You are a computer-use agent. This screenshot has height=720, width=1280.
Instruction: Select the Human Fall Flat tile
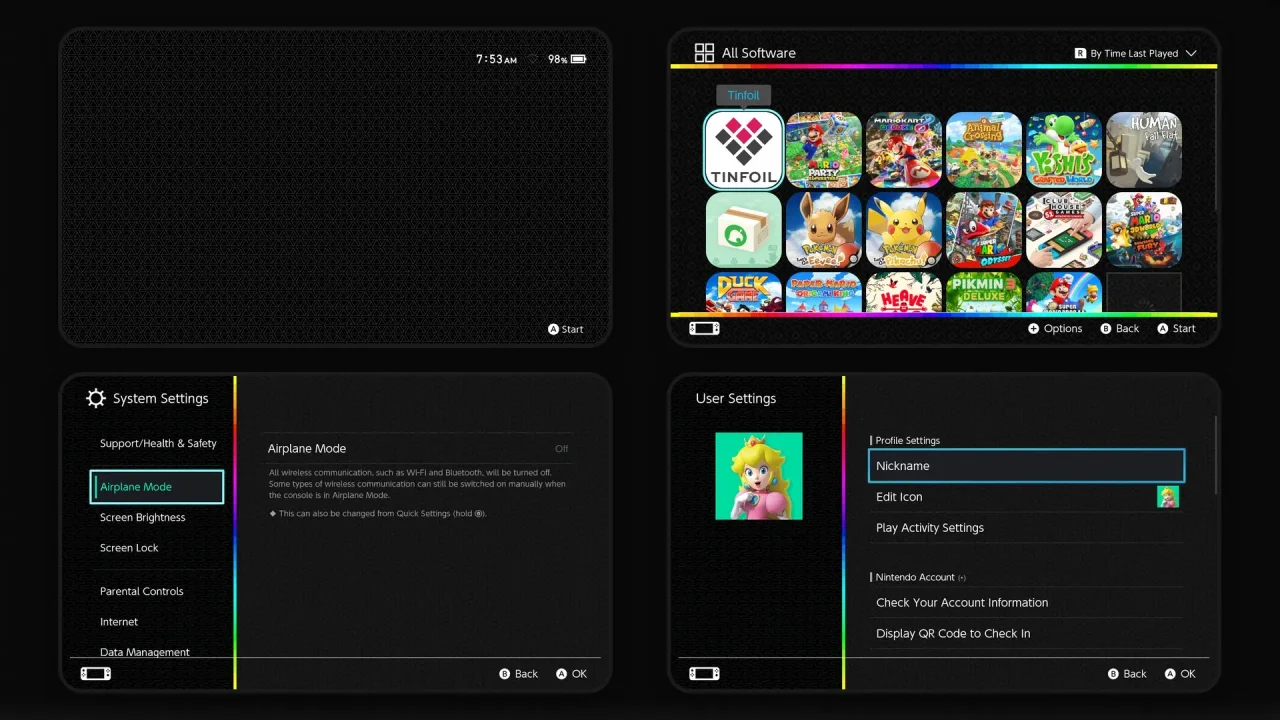point(1144,150)
